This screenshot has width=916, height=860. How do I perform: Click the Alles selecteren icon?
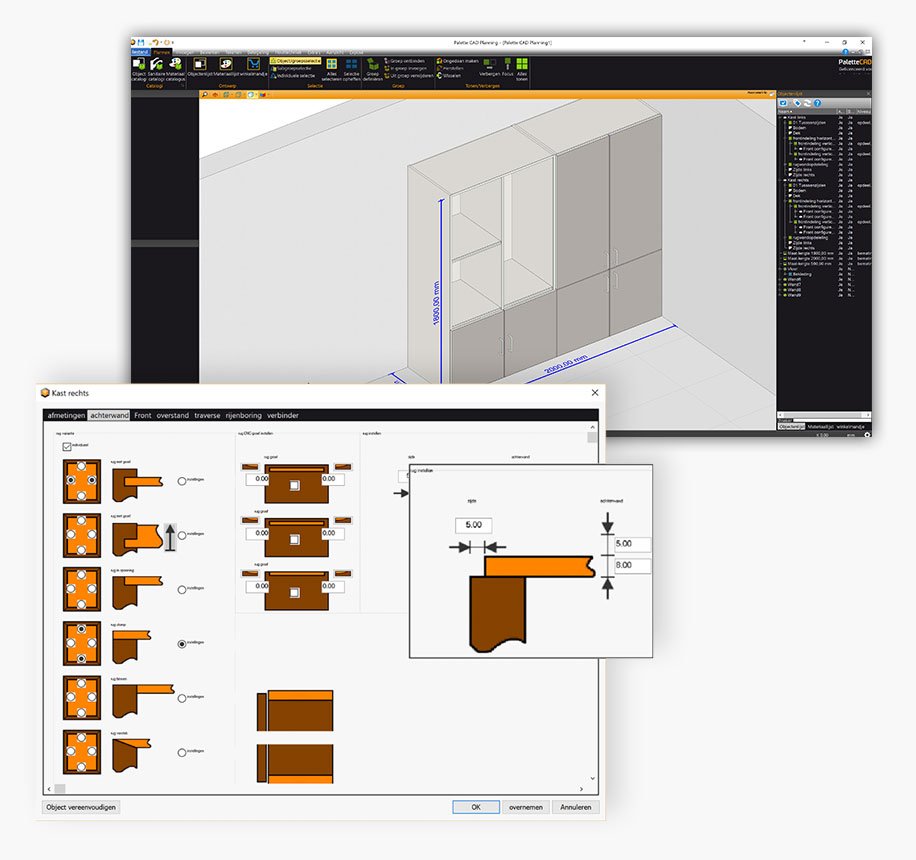(331, 64)
